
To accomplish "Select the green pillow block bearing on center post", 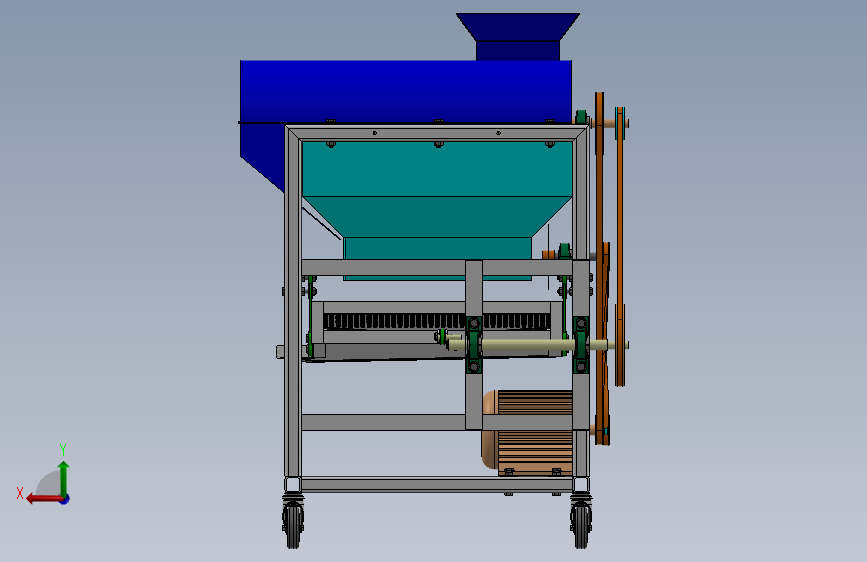I will coord(474,344).
